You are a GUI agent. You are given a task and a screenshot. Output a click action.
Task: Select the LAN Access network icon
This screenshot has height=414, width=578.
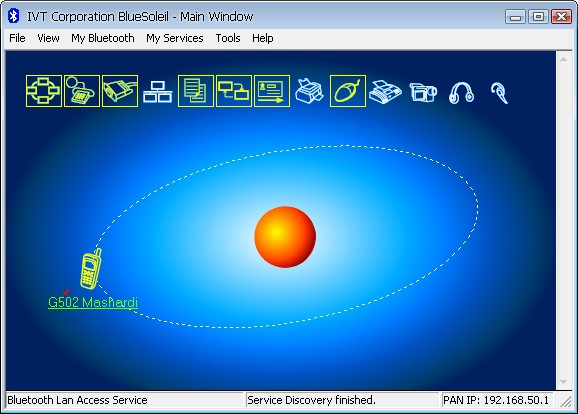click(157, 91)
